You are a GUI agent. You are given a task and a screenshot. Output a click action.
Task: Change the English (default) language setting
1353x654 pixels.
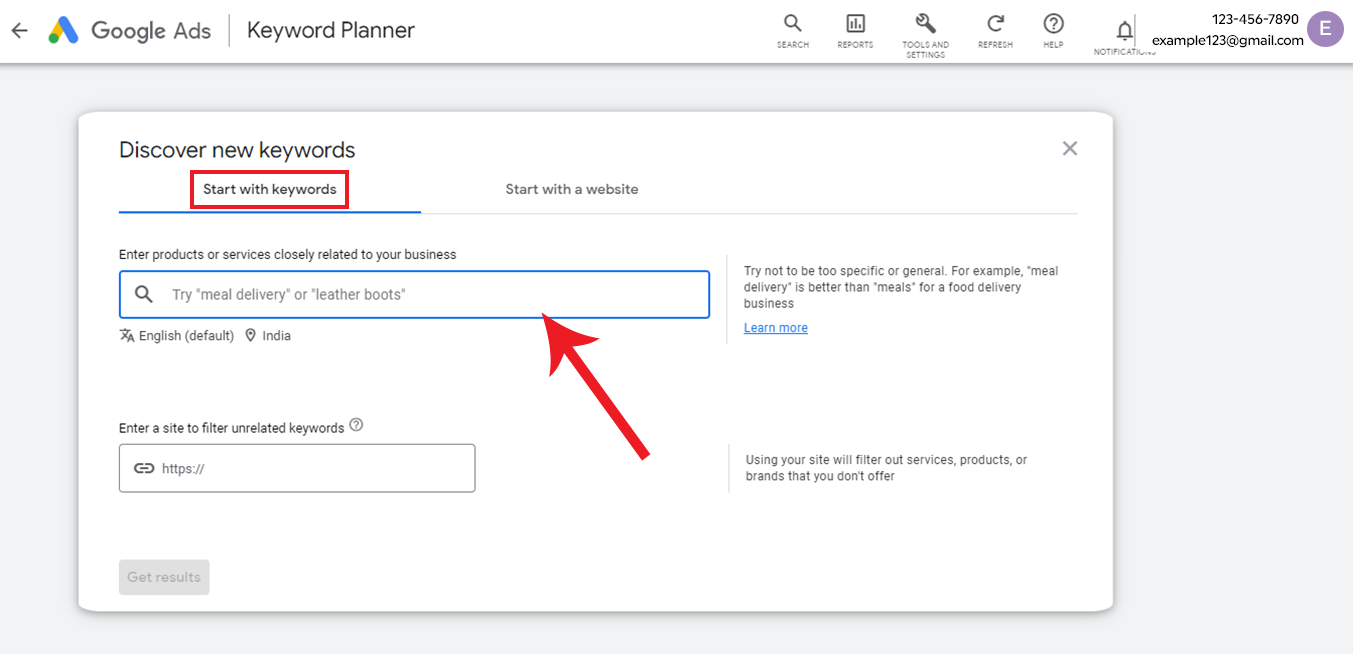coord(186,336)
